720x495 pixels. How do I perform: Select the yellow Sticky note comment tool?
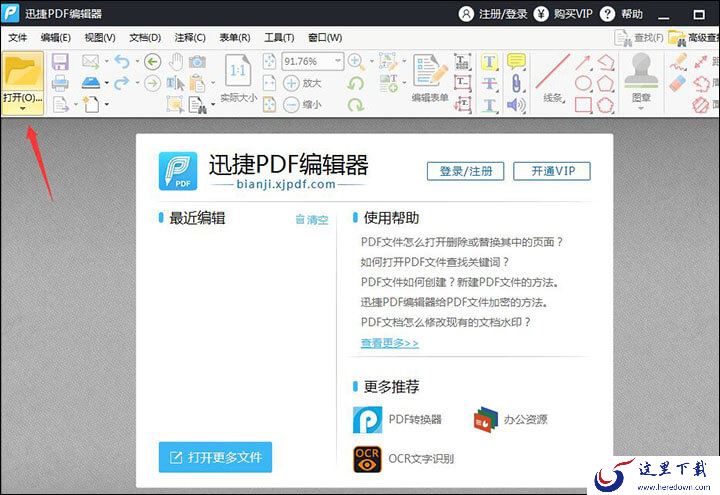click(x=516, y=62)
